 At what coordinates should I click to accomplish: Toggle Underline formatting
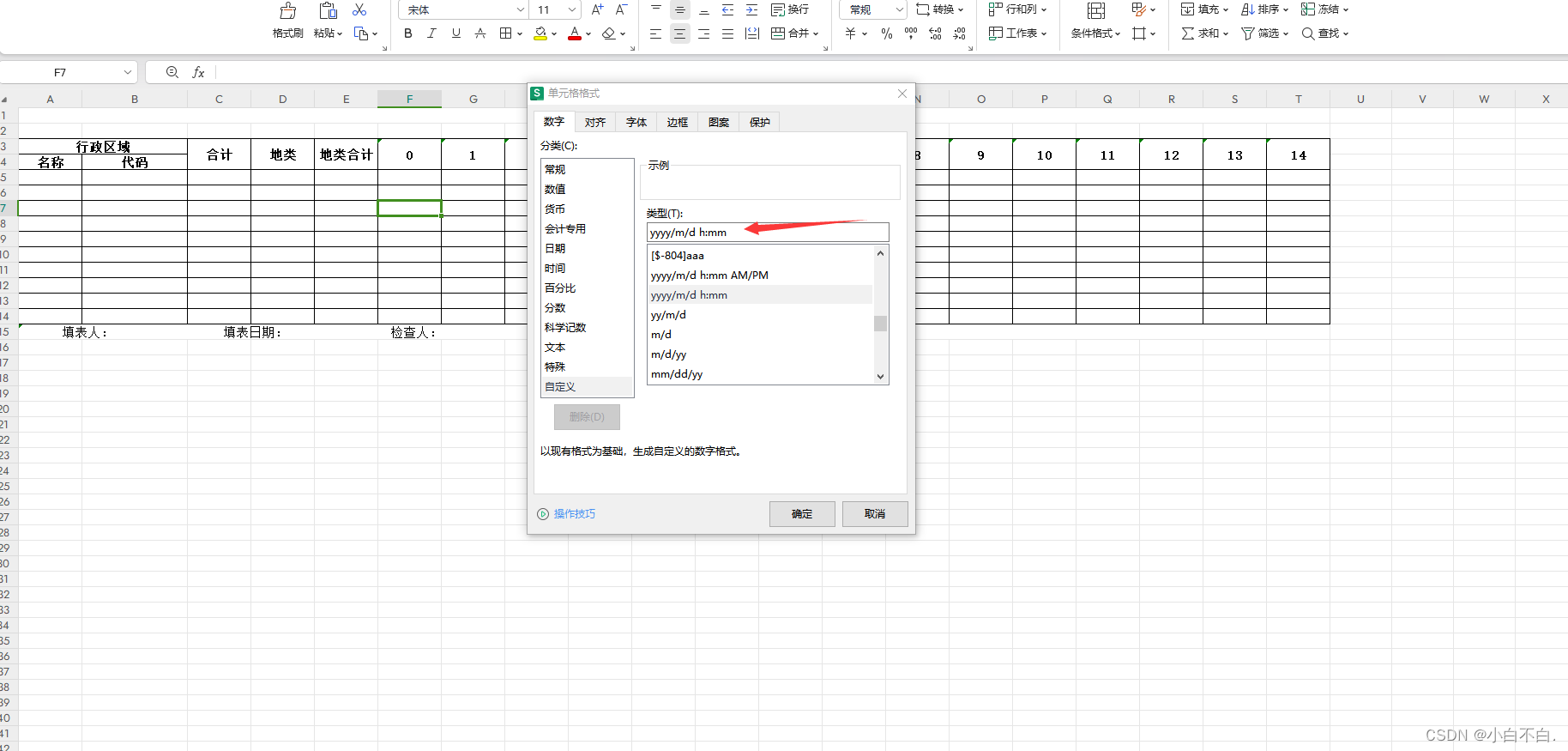click(x=456, y=33)
